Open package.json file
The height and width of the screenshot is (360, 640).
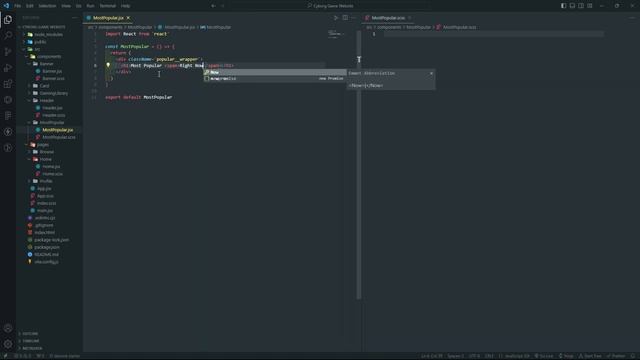click(47, 247)
